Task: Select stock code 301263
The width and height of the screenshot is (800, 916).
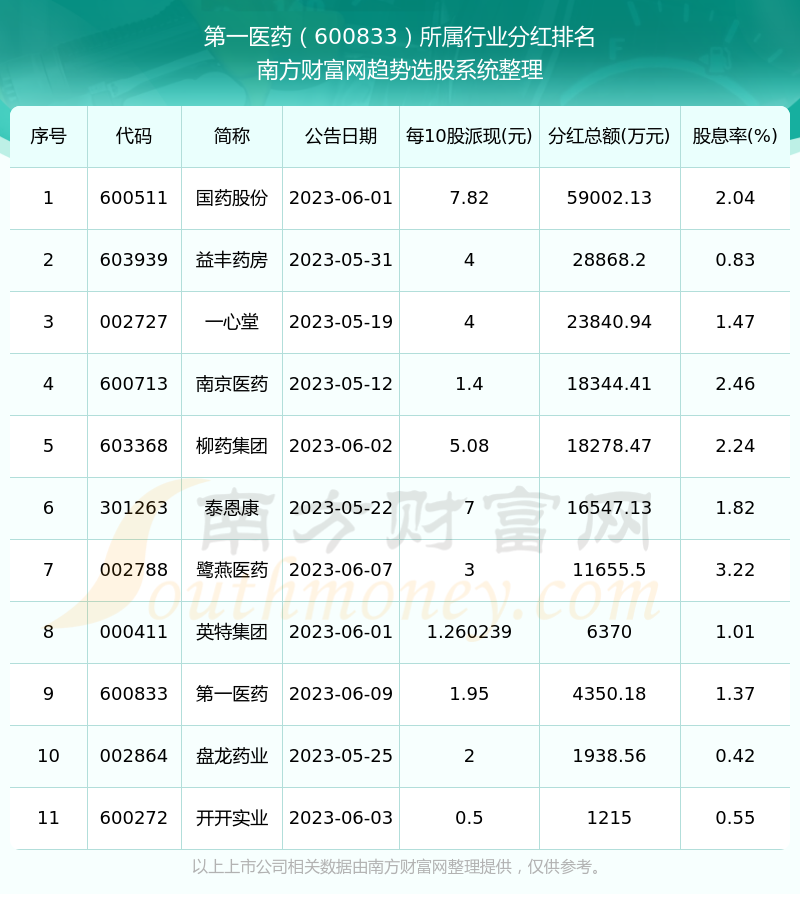Action: point(134,508)
